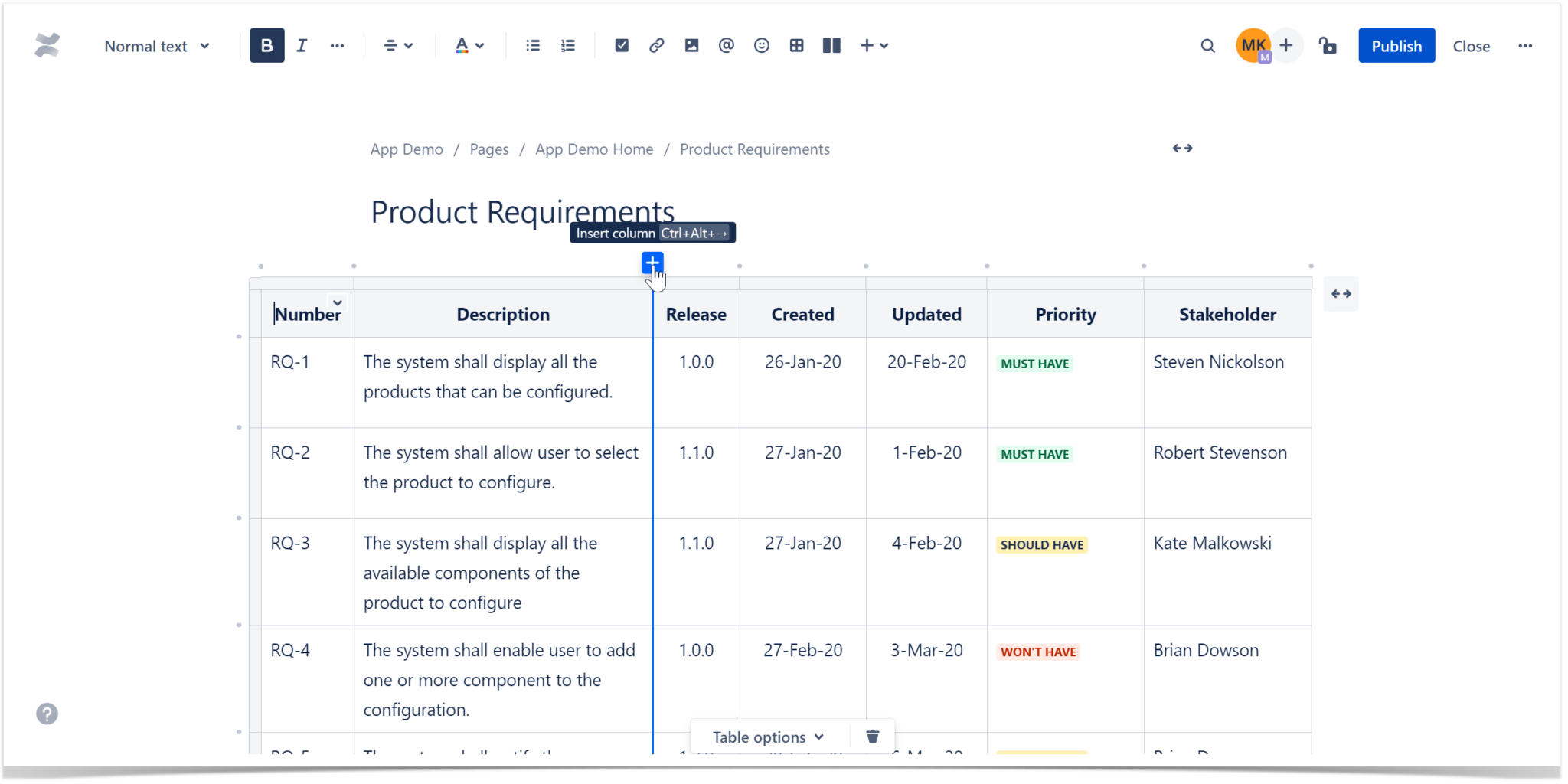Viewport: 1568px width, 784px height.
Task: Toggle italic formatting
Action: click(302, 45)
